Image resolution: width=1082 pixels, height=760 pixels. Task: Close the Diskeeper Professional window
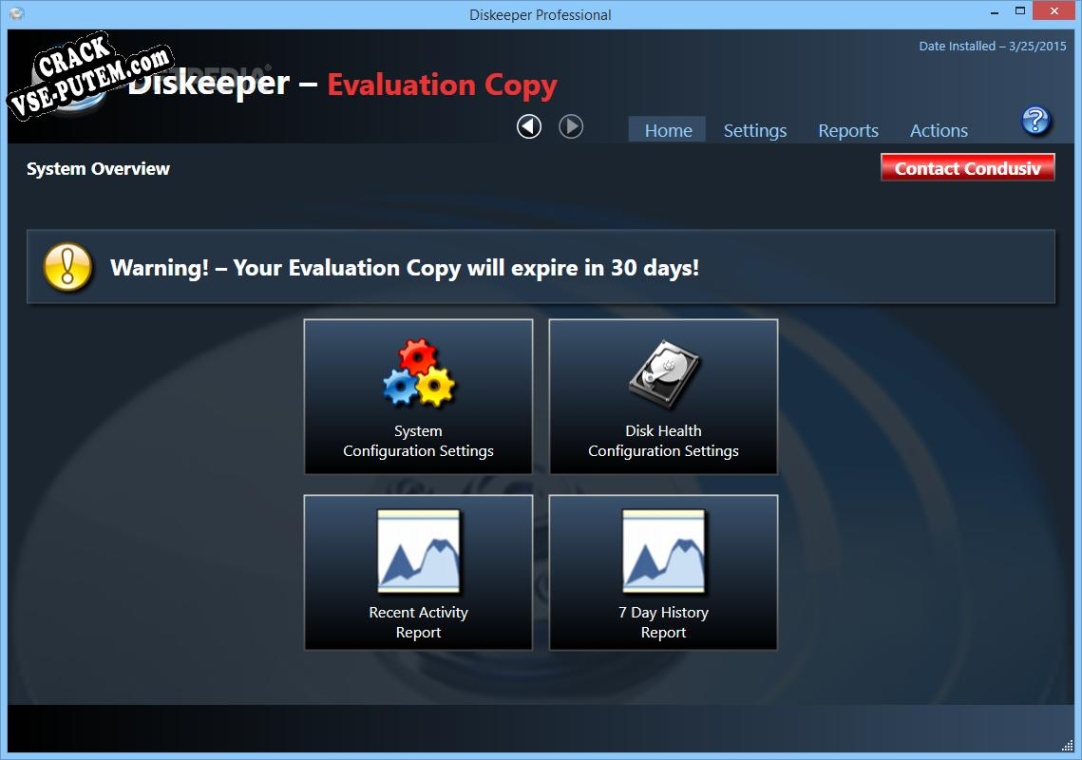[1054, 11]
